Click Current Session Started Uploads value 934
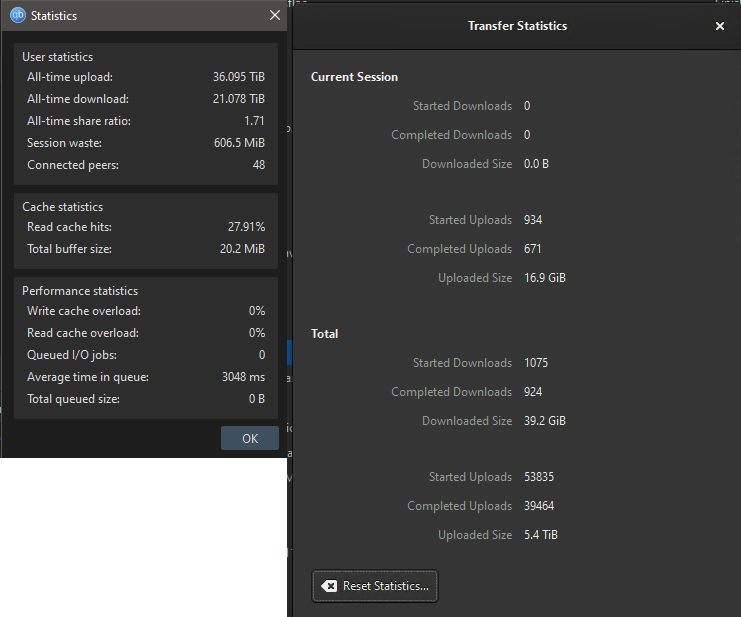The image size is (741, 617). (533, 220)
